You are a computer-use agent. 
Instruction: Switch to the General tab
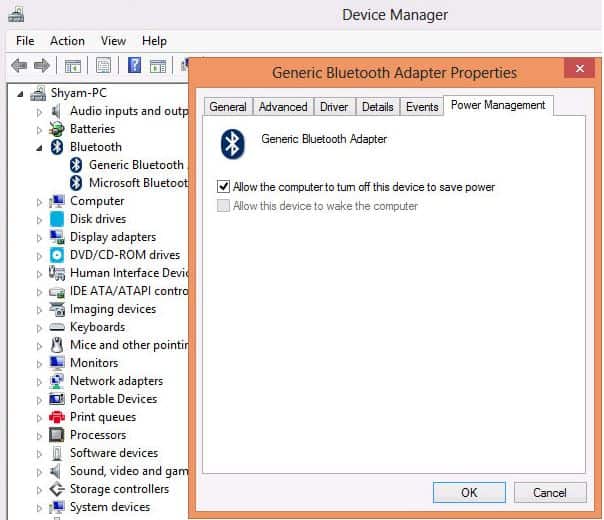pyautogui.click(x=228, y=107)
